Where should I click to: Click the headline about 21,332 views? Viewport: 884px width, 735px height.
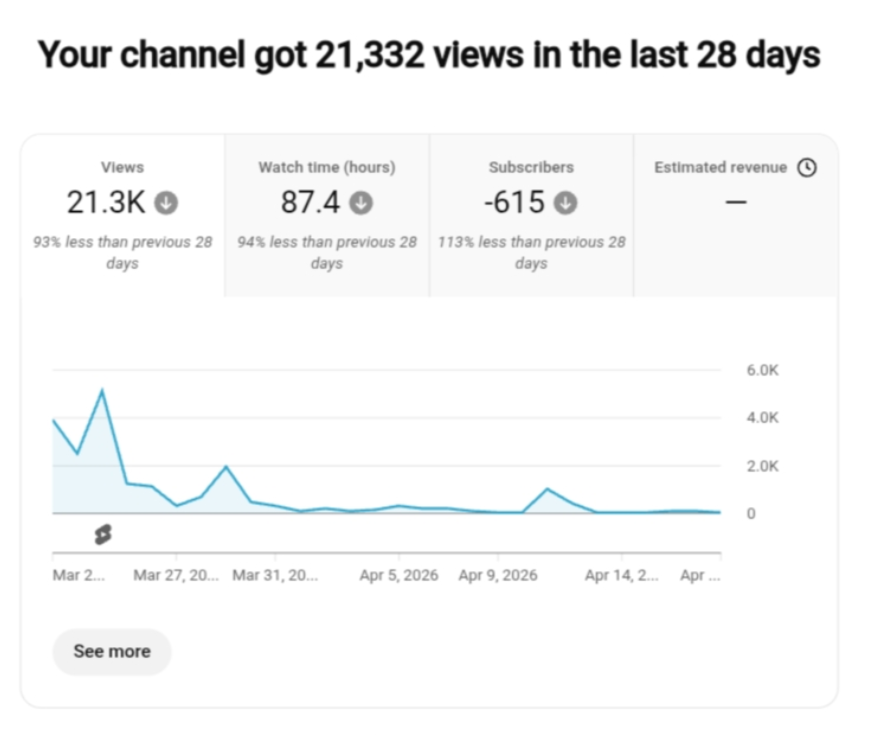(x=429, y=55)
